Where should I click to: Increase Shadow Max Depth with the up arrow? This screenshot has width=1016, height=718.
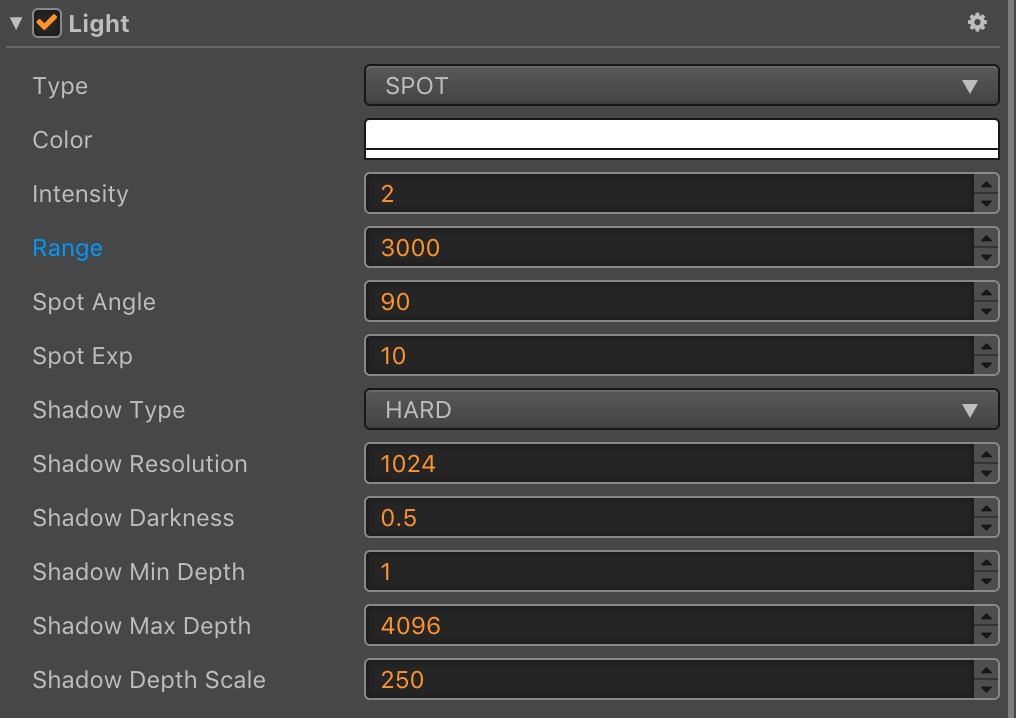click(x=986, y=616)
